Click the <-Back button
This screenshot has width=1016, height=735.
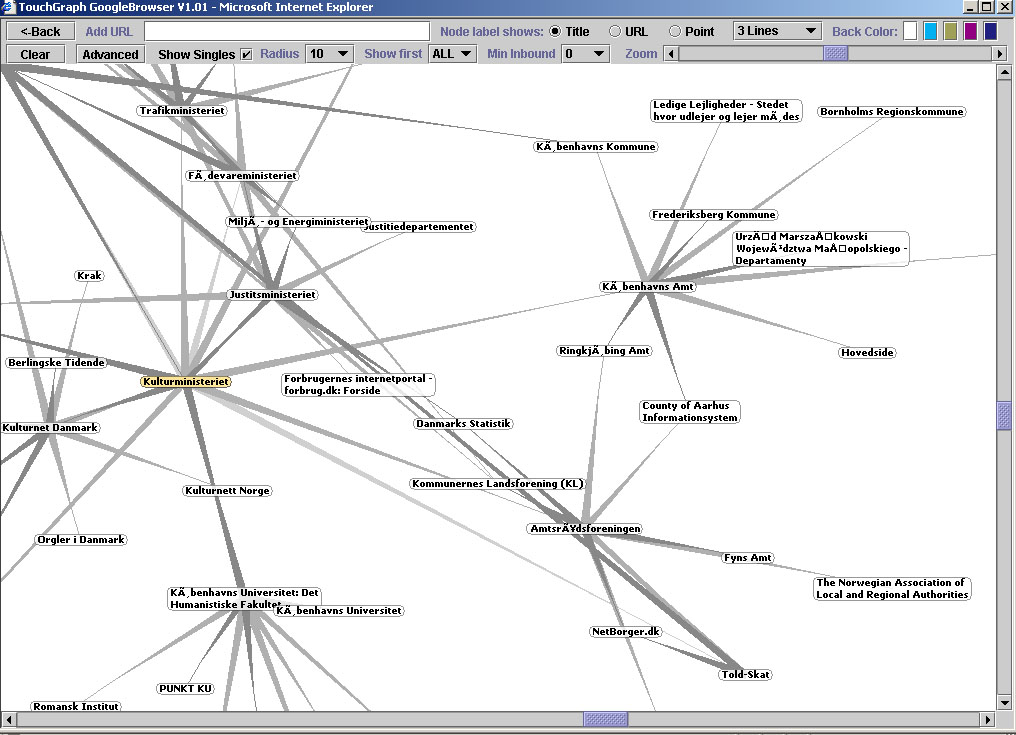point(40,31)
